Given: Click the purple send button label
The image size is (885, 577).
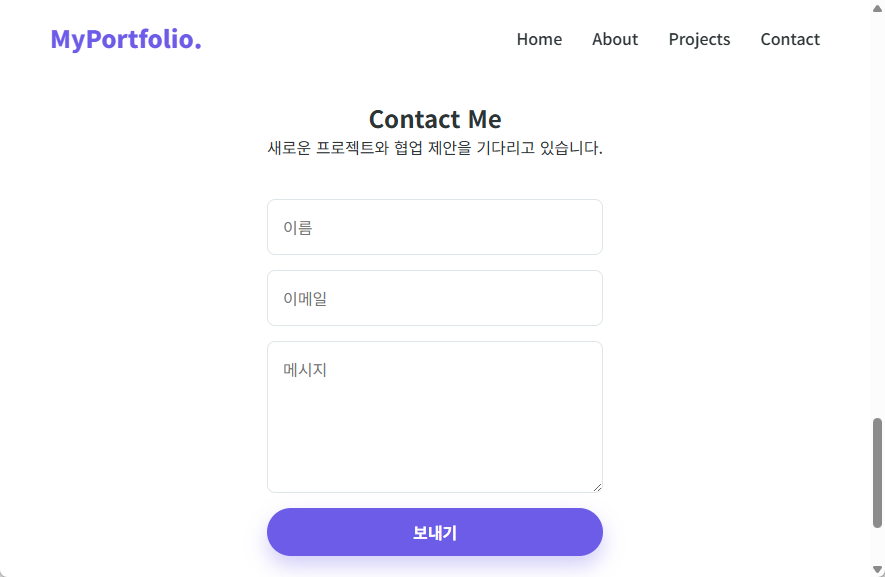Looking at the screenshot, I should pyautogui.click(x=434, y=531).
